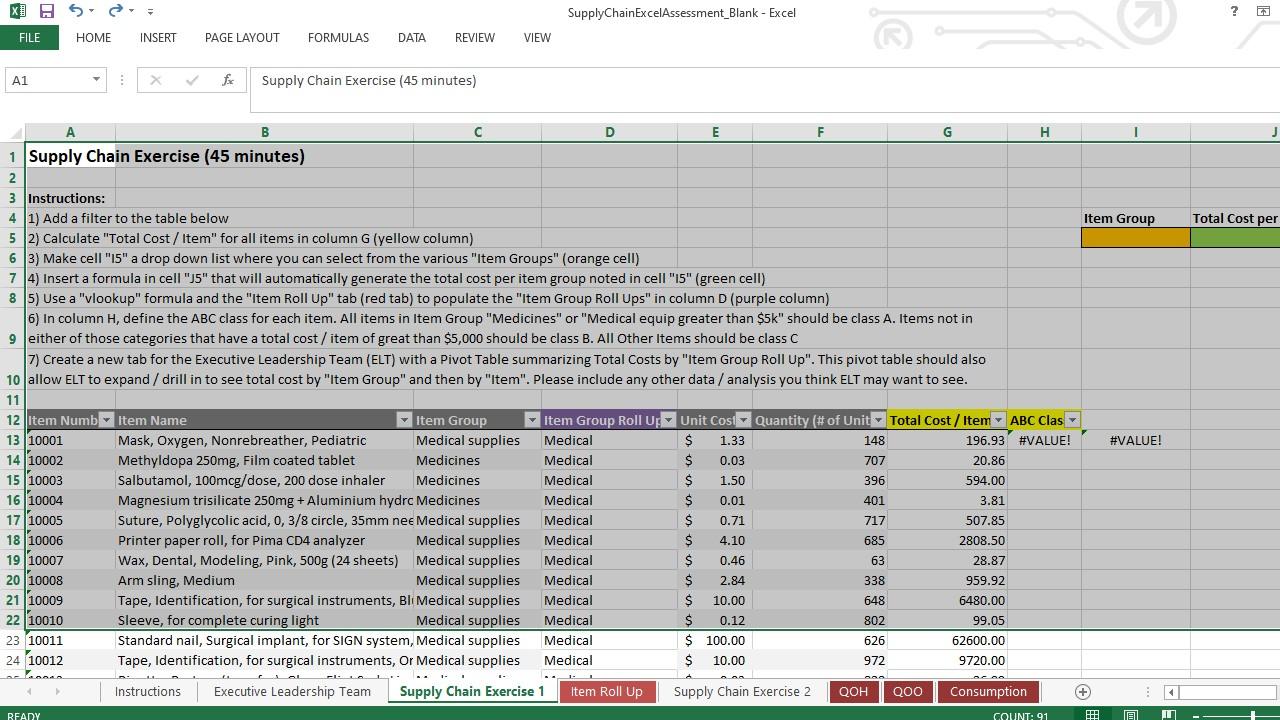
Task: Click inside the Name Box field
Action: pyautogui.click(x=45, y=79)
